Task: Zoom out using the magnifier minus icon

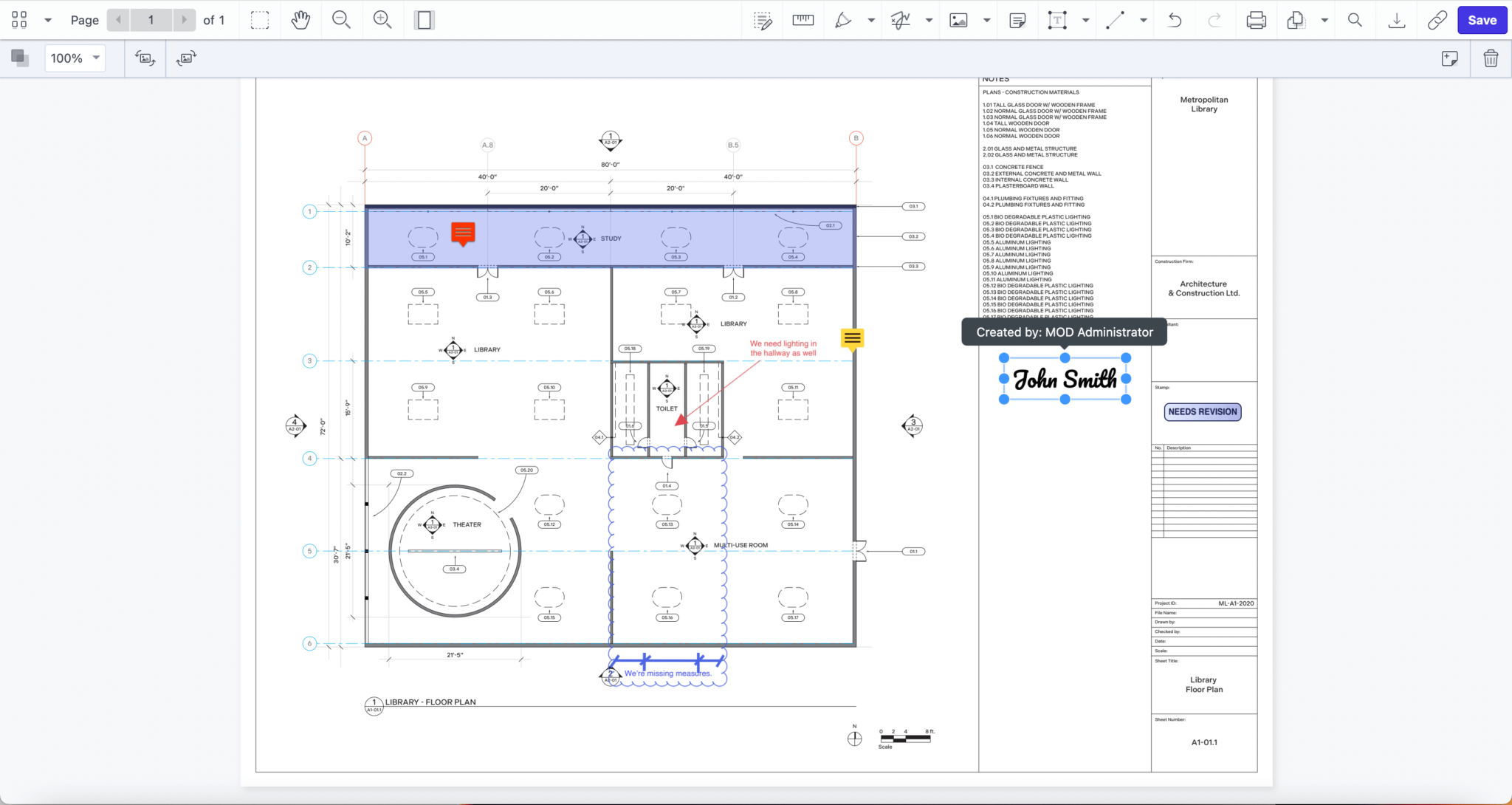Action: (x=341, y=20)
